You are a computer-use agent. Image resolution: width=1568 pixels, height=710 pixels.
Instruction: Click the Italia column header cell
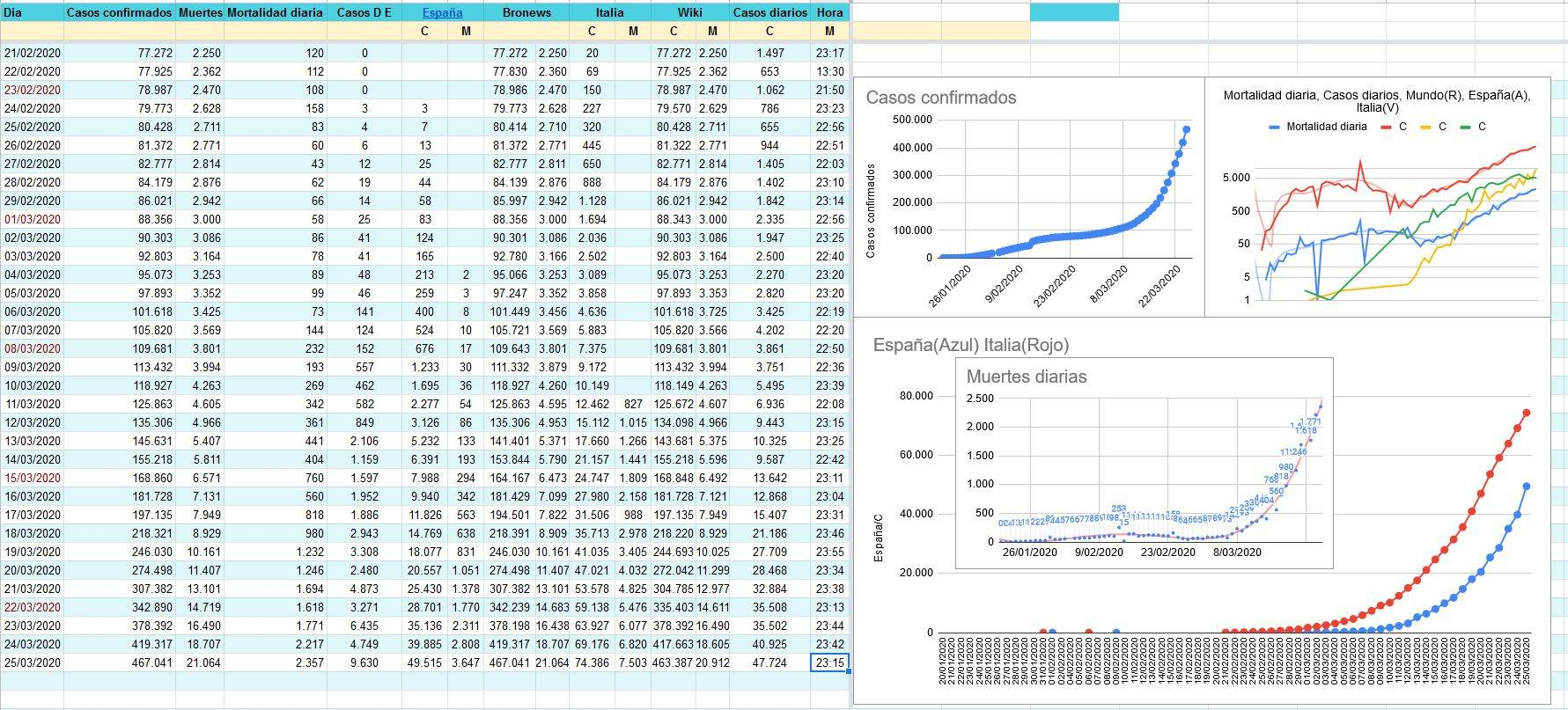[x=609, y=12]
